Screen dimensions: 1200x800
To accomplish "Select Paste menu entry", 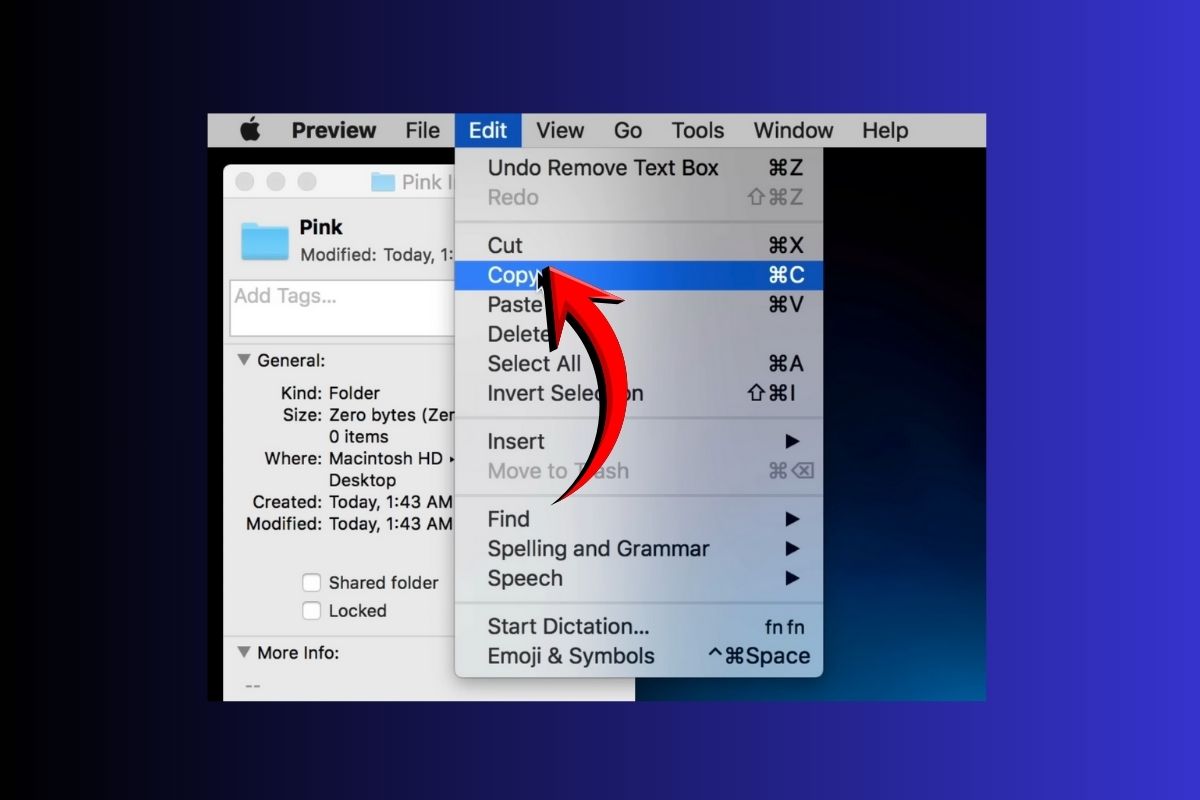I will (639, 305).
